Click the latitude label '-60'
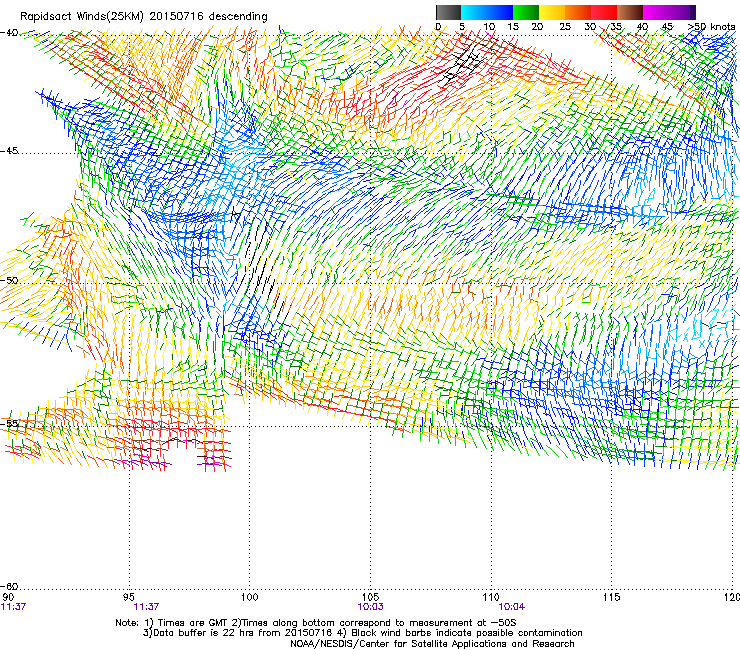The width and height of the screenshot is (740, 650). pos(9,586)
